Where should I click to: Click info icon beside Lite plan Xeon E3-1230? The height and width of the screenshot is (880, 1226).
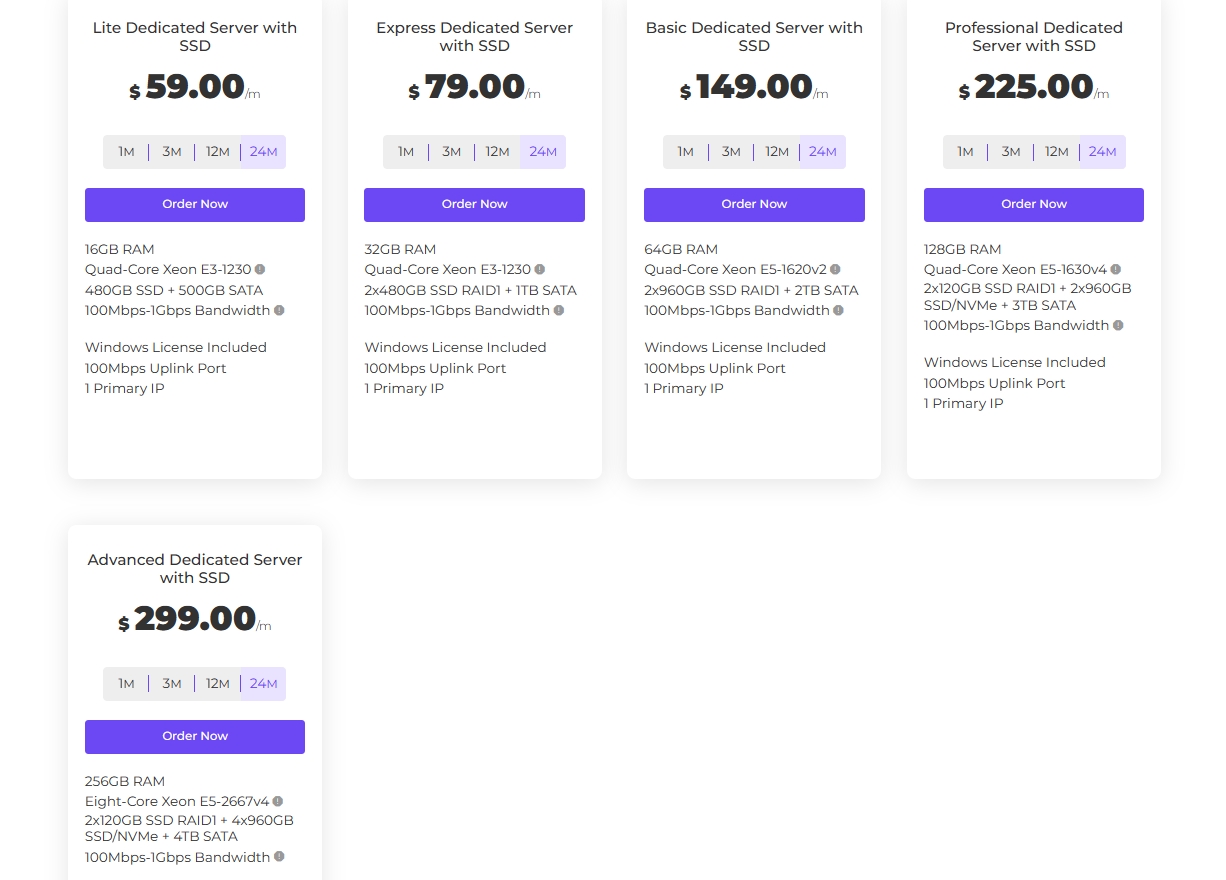(260, 269)
